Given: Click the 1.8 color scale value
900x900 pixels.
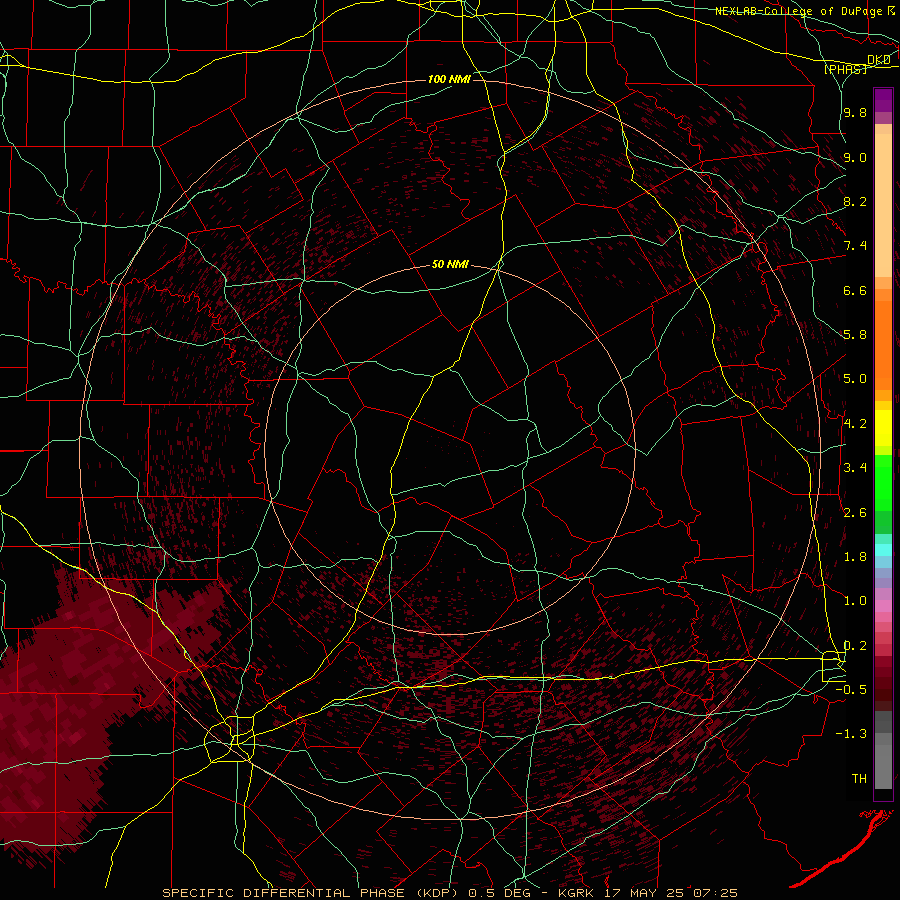Looking at the screenshot, I should pyautogui.click(x=855, y=556).
